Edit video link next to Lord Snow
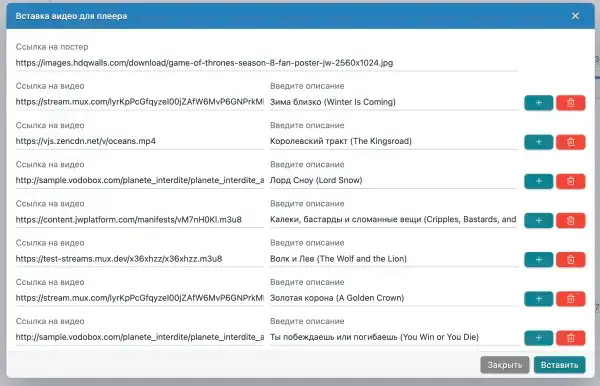The height and width of the screenshot is (386, 600). click(x=140, y=181)
